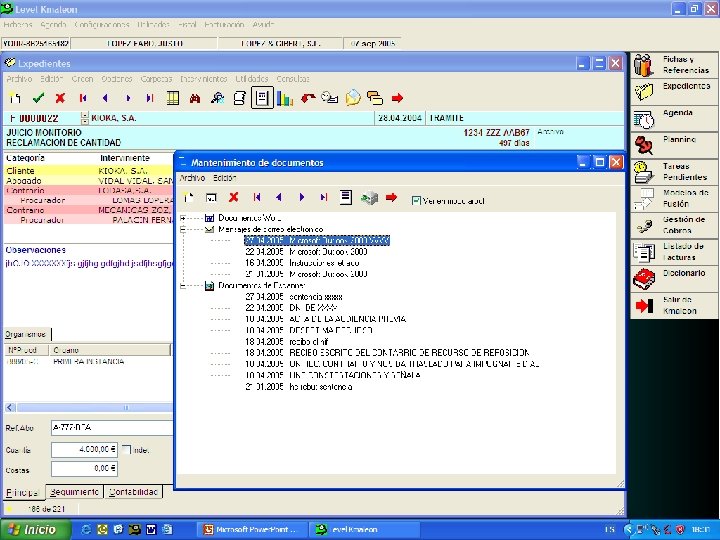
Task: Click the edit document icon in documents toolbar
Action: click(x=211, y=198)
